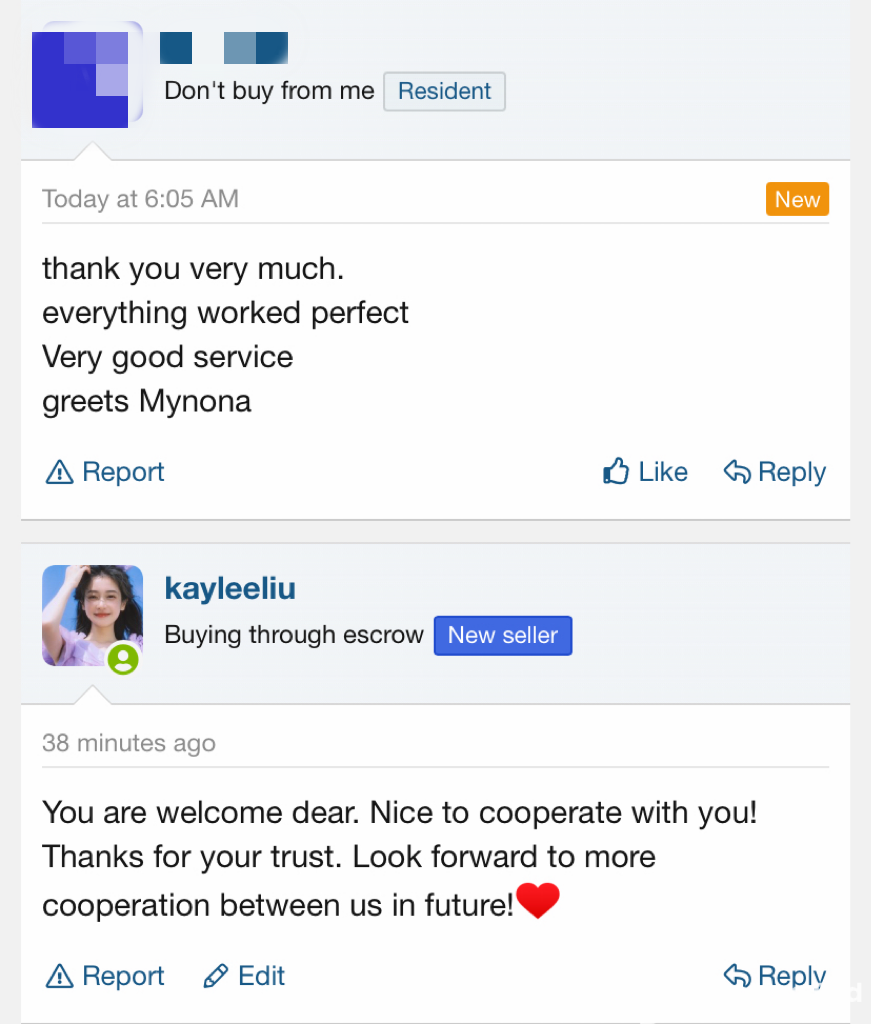871x1024 pixels.
Task: Select the Resident badge
Action: tap(444, 91)
